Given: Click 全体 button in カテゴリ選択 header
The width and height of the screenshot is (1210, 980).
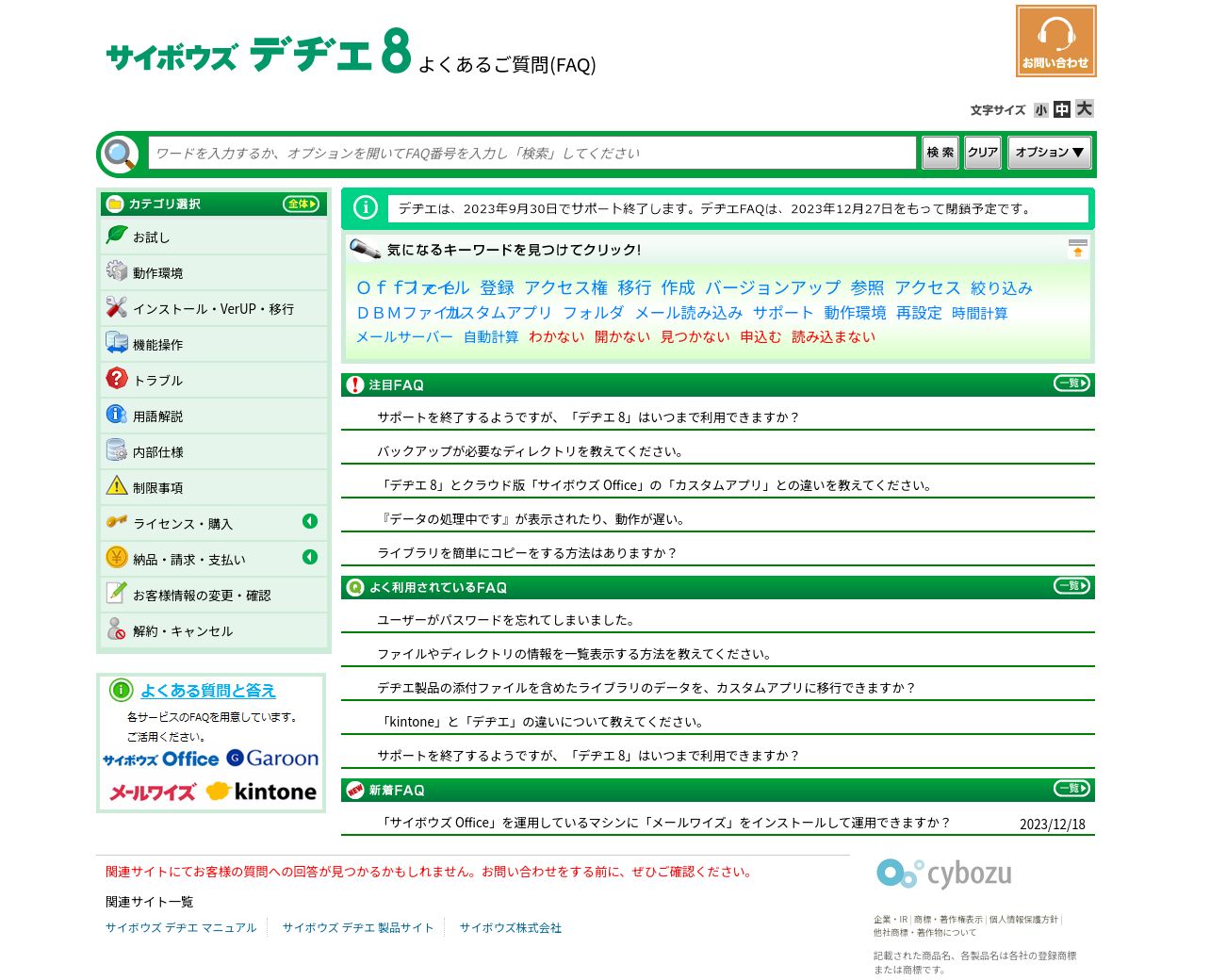Looking at the screenshot, I should (x=302, y=204).
